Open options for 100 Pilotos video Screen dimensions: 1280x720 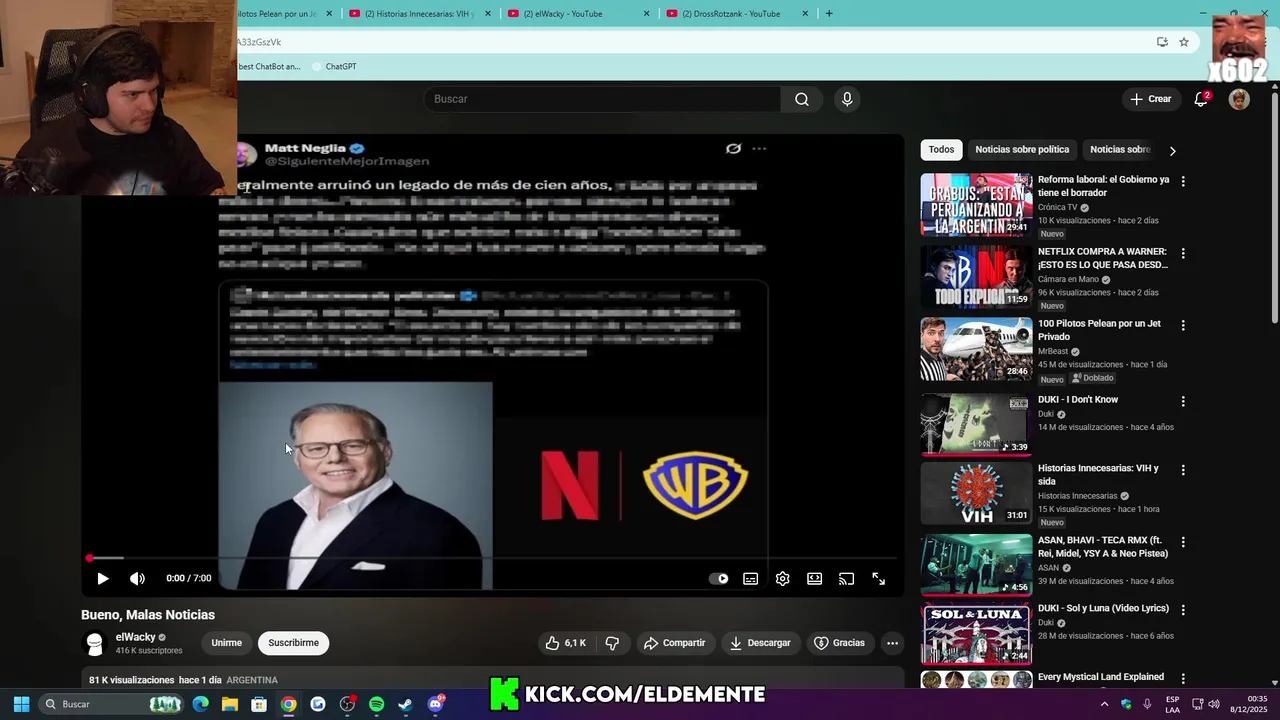pyautogui.click(x=1183, y=326)
